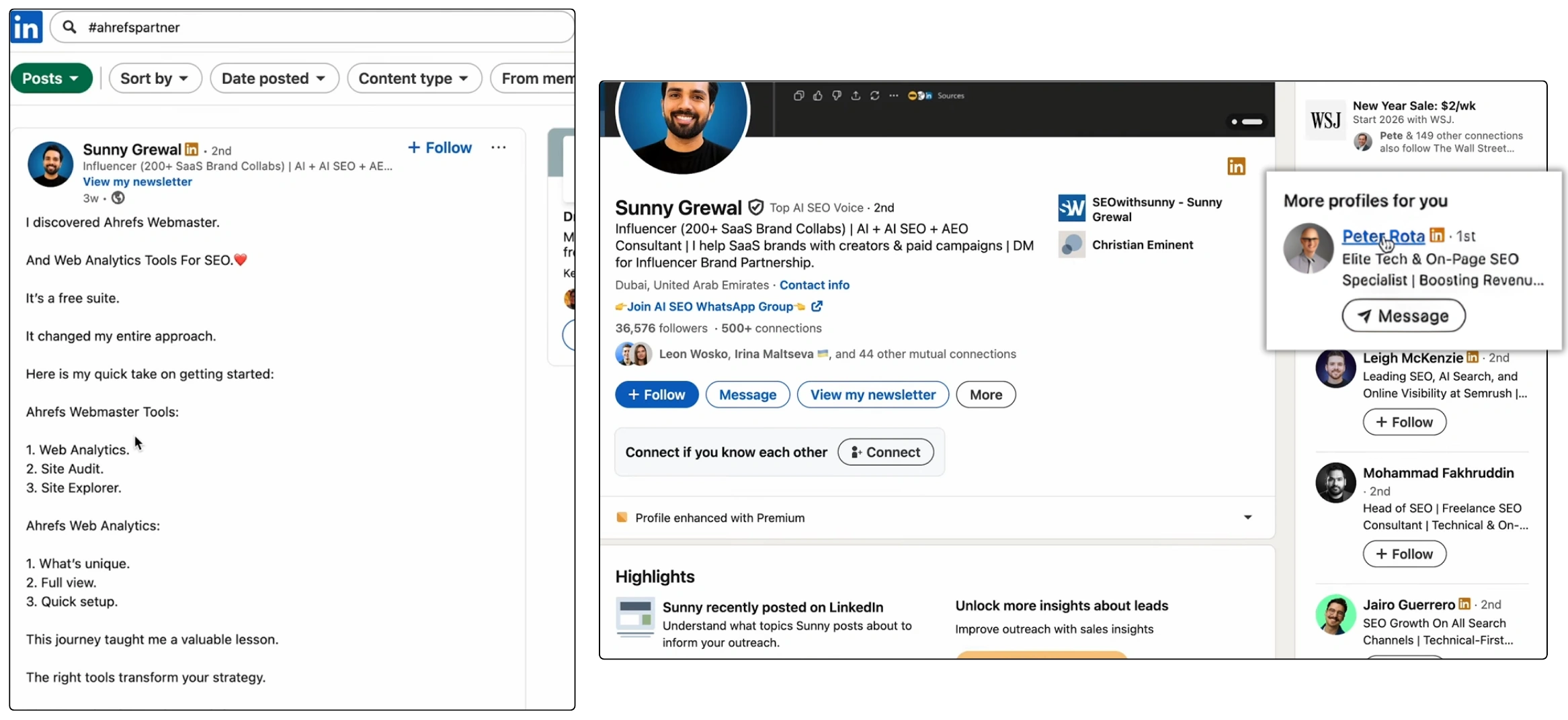Open the Date posted dropdown
This screenshot has height=720, width=1568.
(274, 79)
